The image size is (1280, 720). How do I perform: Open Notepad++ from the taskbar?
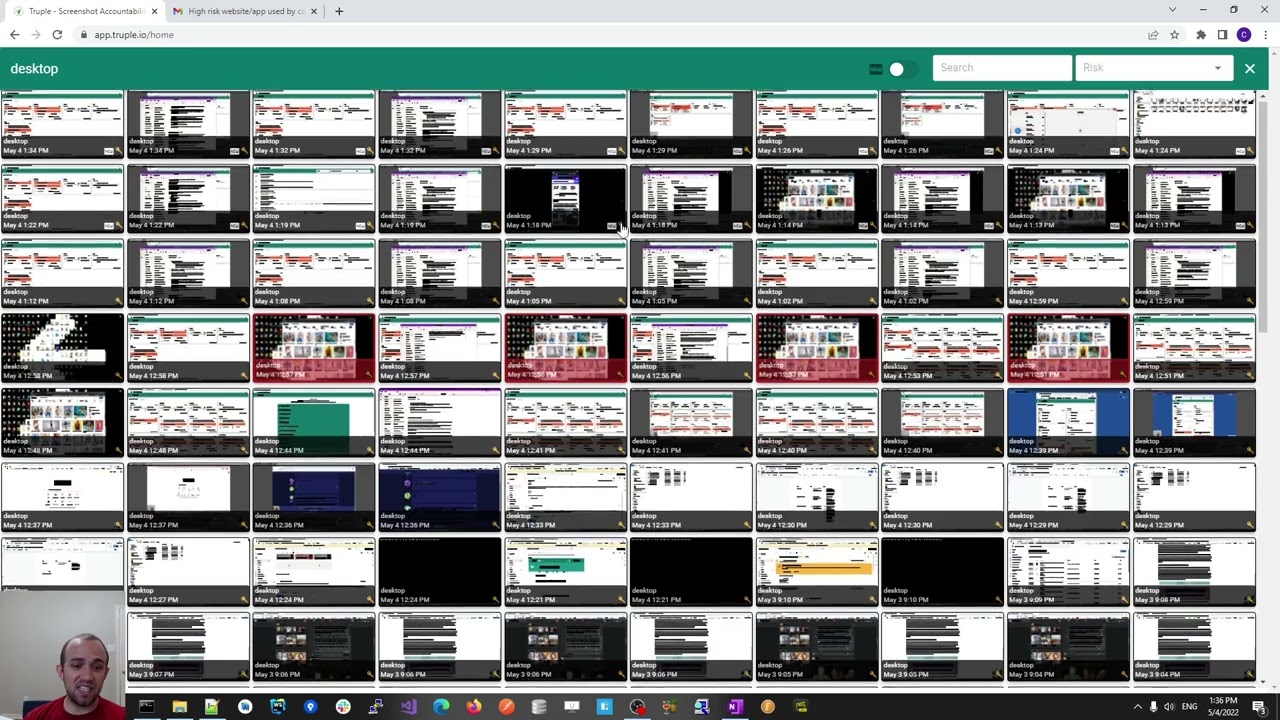(212, 707)
